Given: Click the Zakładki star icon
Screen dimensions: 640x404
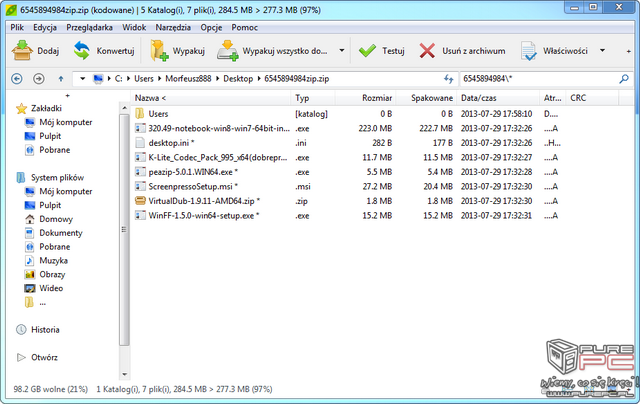Looking at the screenshot, I should (x=21, y=109).
